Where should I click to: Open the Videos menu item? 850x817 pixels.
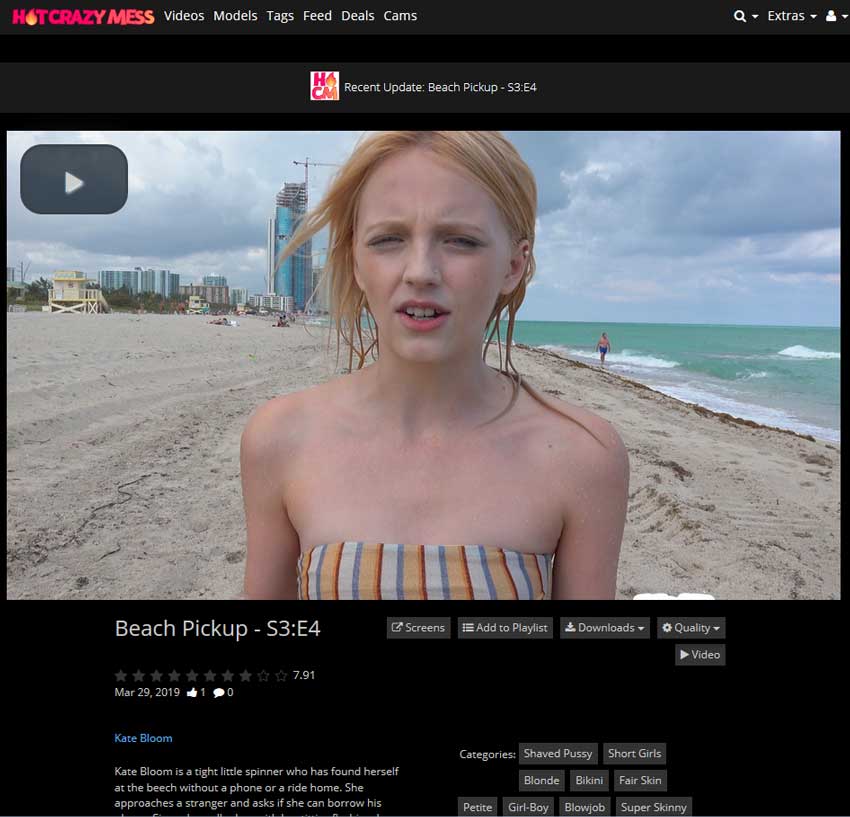click(x=184, y=16)
